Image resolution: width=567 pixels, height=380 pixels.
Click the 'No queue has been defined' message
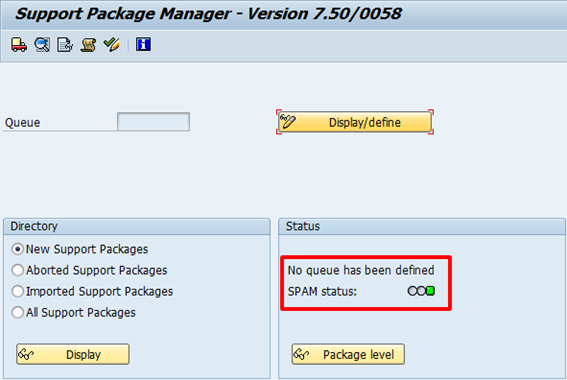(361, 270)
